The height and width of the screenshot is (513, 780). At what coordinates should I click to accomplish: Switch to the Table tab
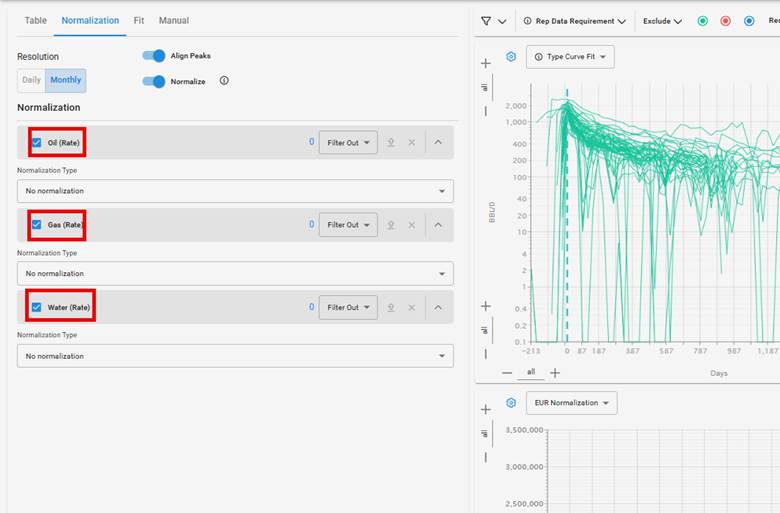[35, 20]
